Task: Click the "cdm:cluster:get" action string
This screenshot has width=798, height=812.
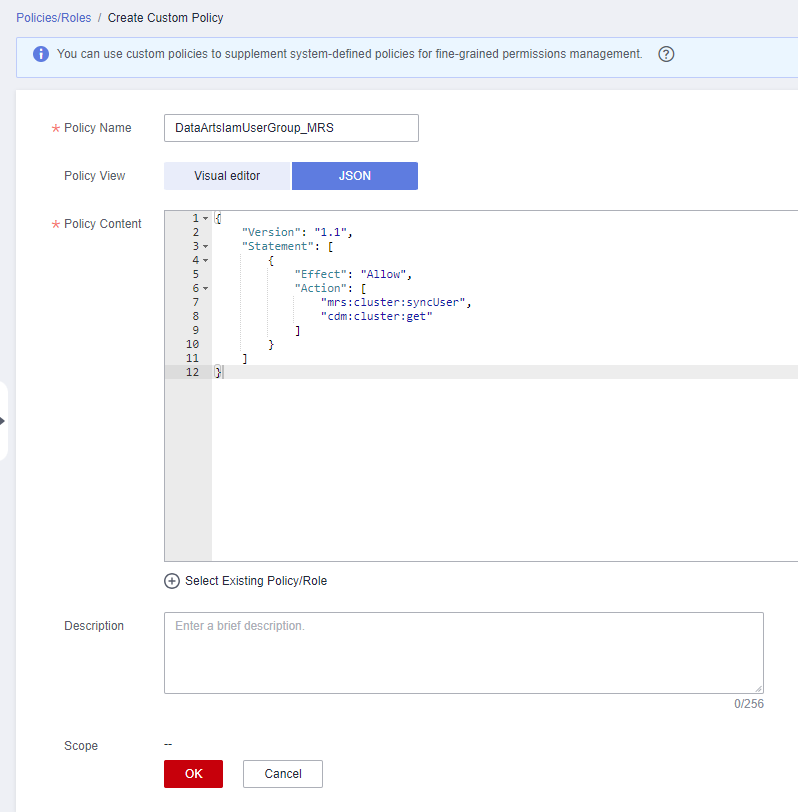Action: coord(376,316)
